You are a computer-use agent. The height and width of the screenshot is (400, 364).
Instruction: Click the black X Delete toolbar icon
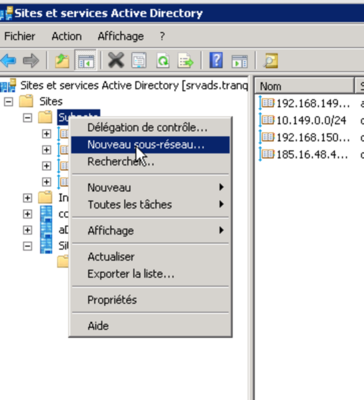116,61
